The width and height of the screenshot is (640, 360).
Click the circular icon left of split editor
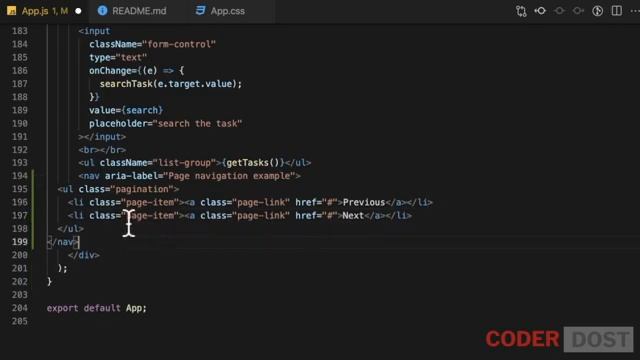[x=598, y=11]
